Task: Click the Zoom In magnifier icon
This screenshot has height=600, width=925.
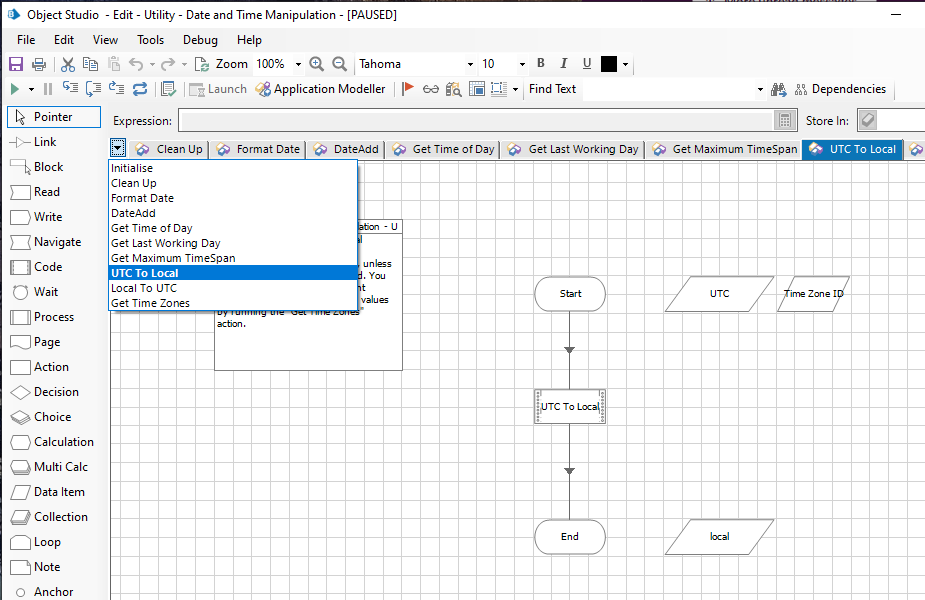Action: click(317, 64)
